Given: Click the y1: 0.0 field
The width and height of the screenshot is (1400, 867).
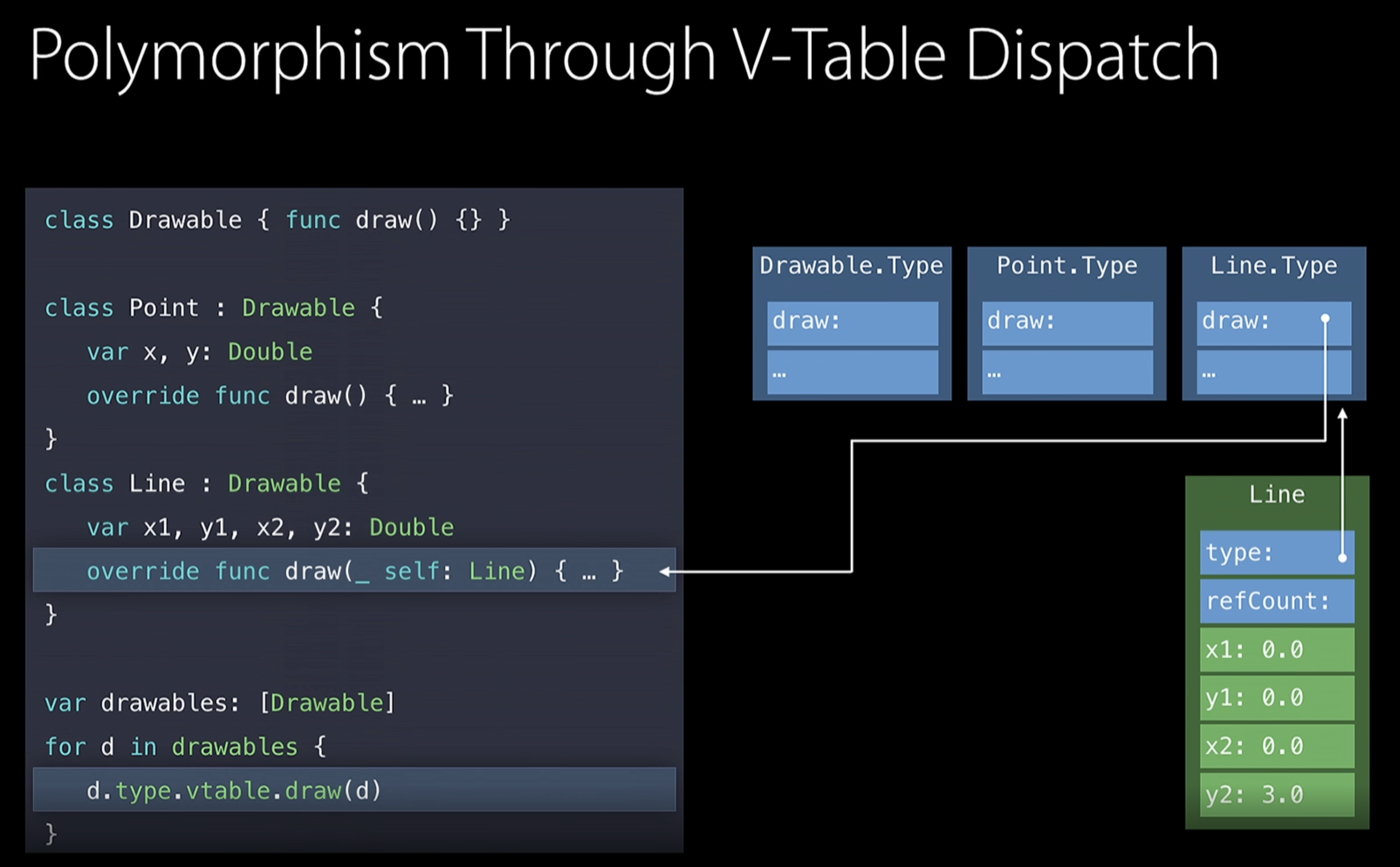Looking at the screenshot, I should (x=1277, y=698).
